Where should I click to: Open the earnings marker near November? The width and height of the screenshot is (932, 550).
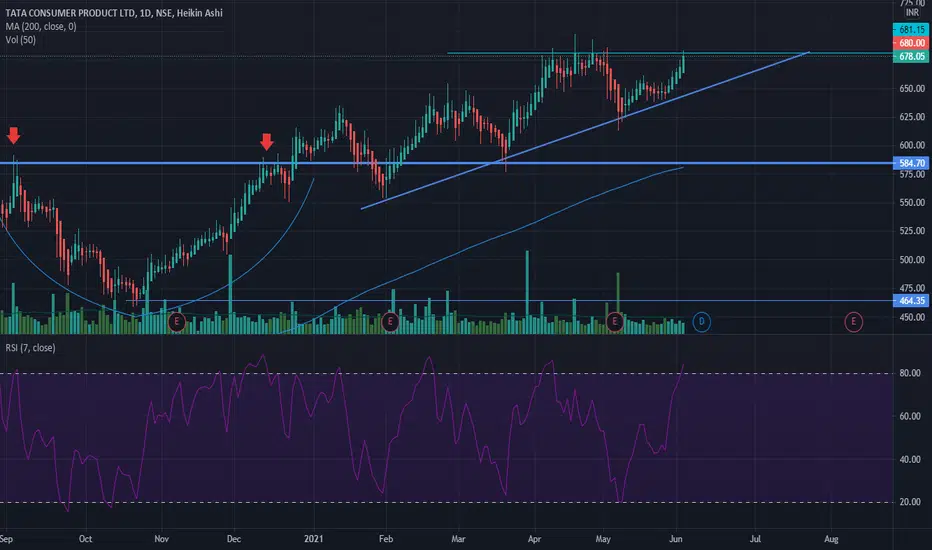[x=177, y=322]
